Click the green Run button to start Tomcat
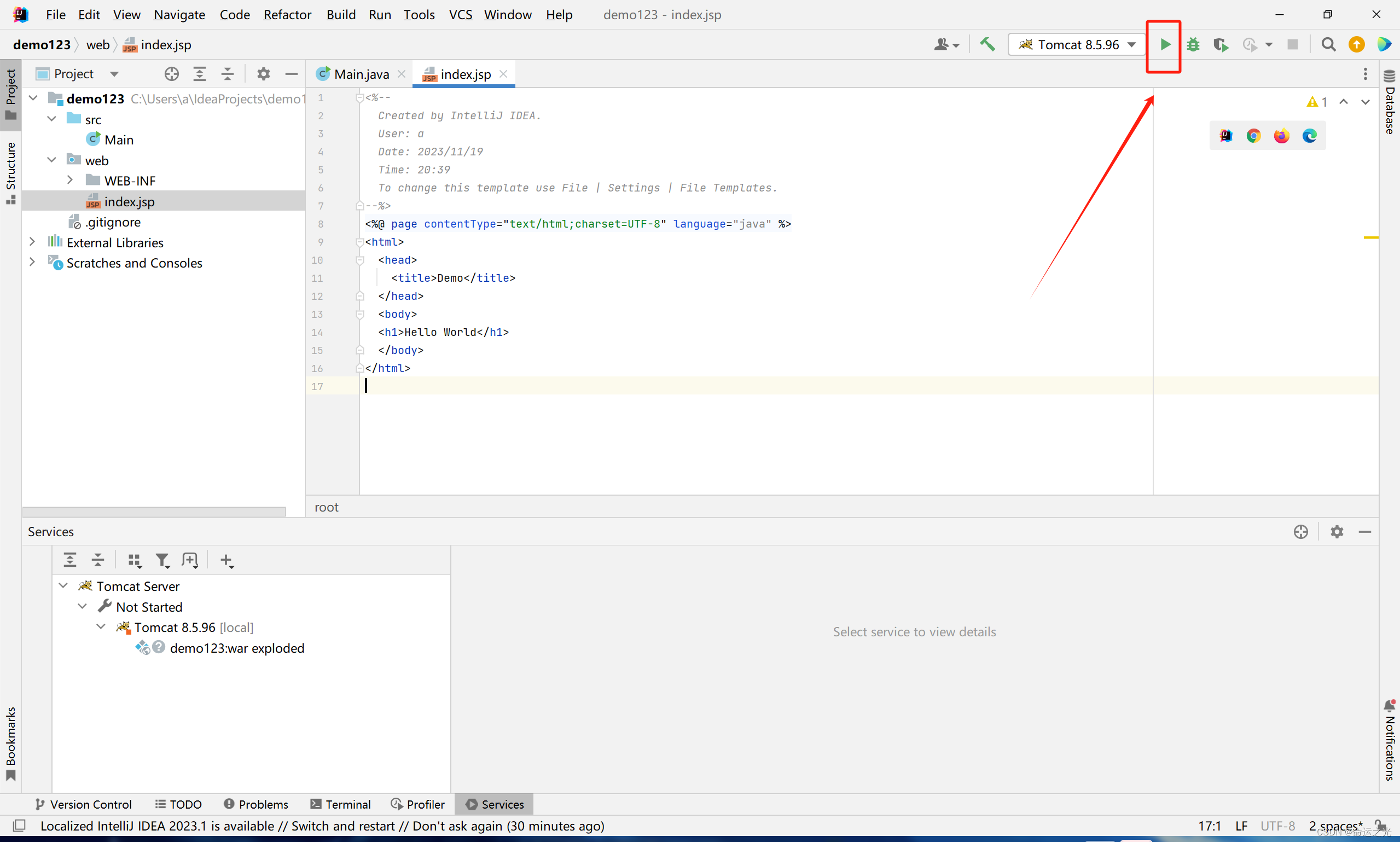Screen dimensions: 1400x842 [x=1164, y=44]
